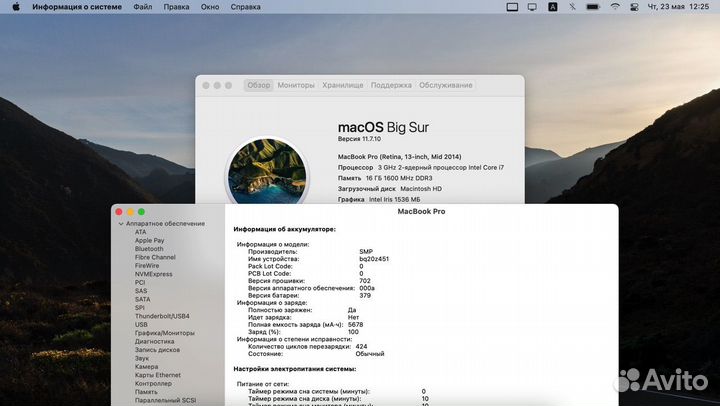Select Apple Pay in the sidebar
The image size is (720, 406).
click(x=149, y=240)
